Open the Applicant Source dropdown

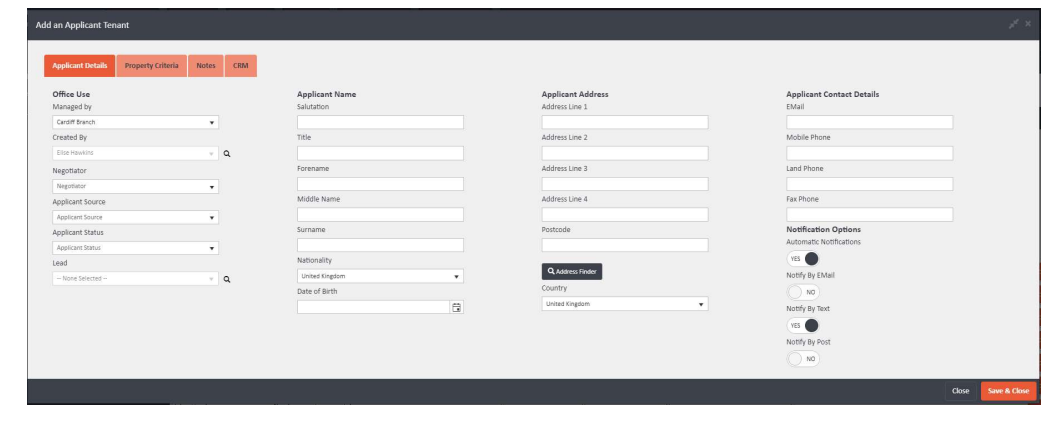click(x=135, y=217)
